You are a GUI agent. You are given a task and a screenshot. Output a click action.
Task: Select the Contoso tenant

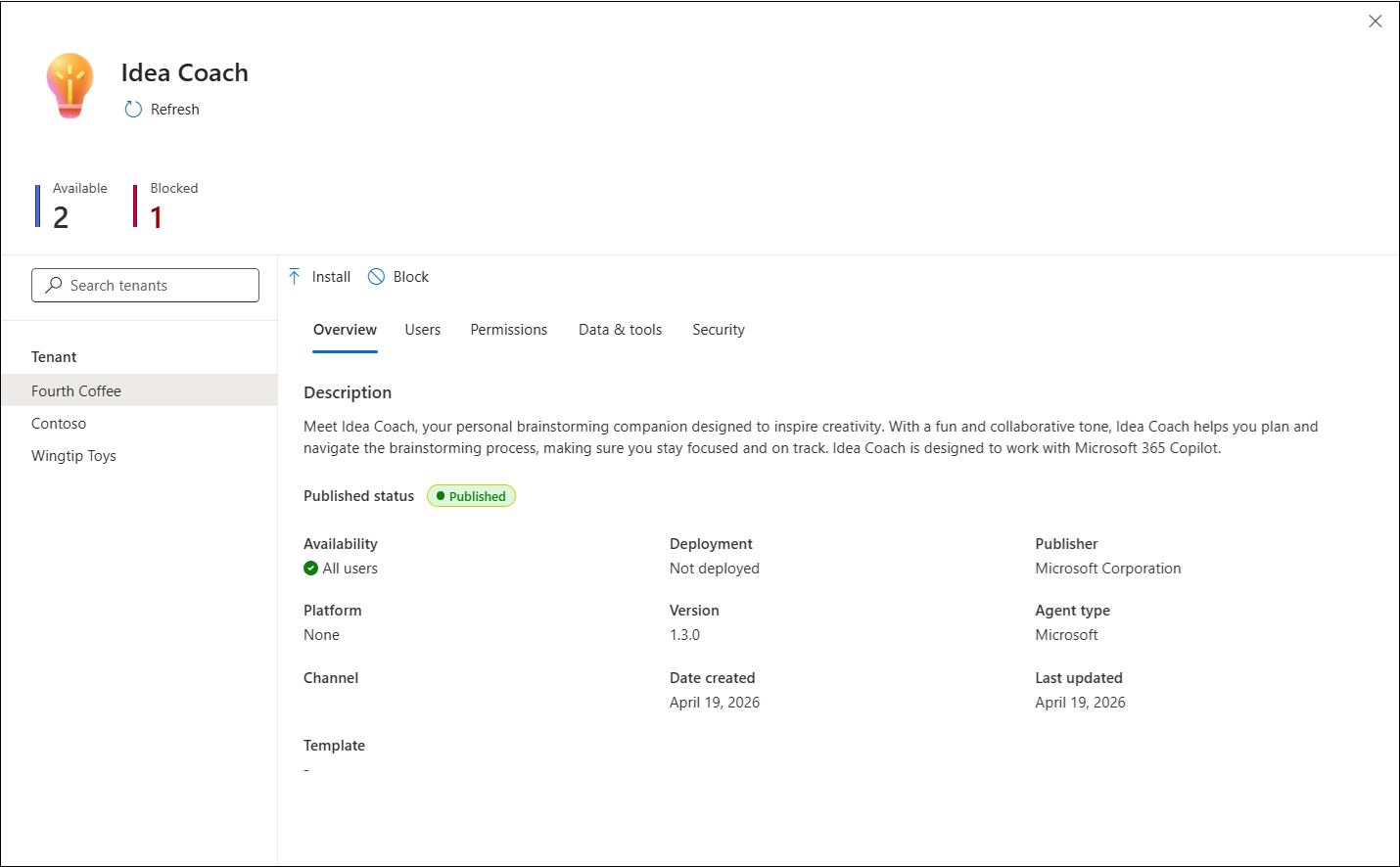pyautogui.click(x=139, y=423)
